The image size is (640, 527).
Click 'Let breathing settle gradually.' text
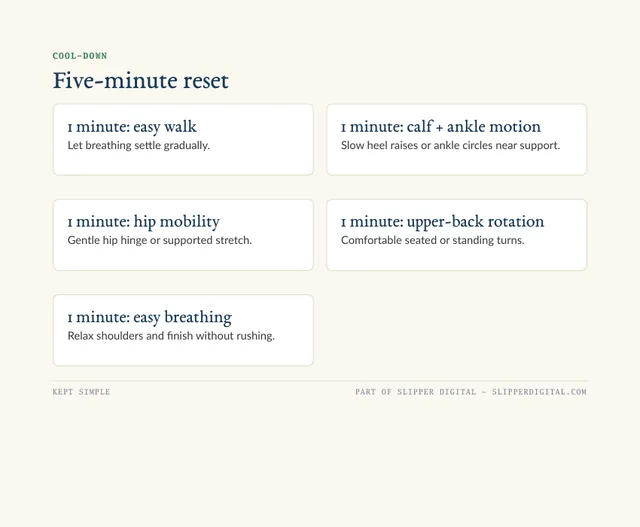139,145
